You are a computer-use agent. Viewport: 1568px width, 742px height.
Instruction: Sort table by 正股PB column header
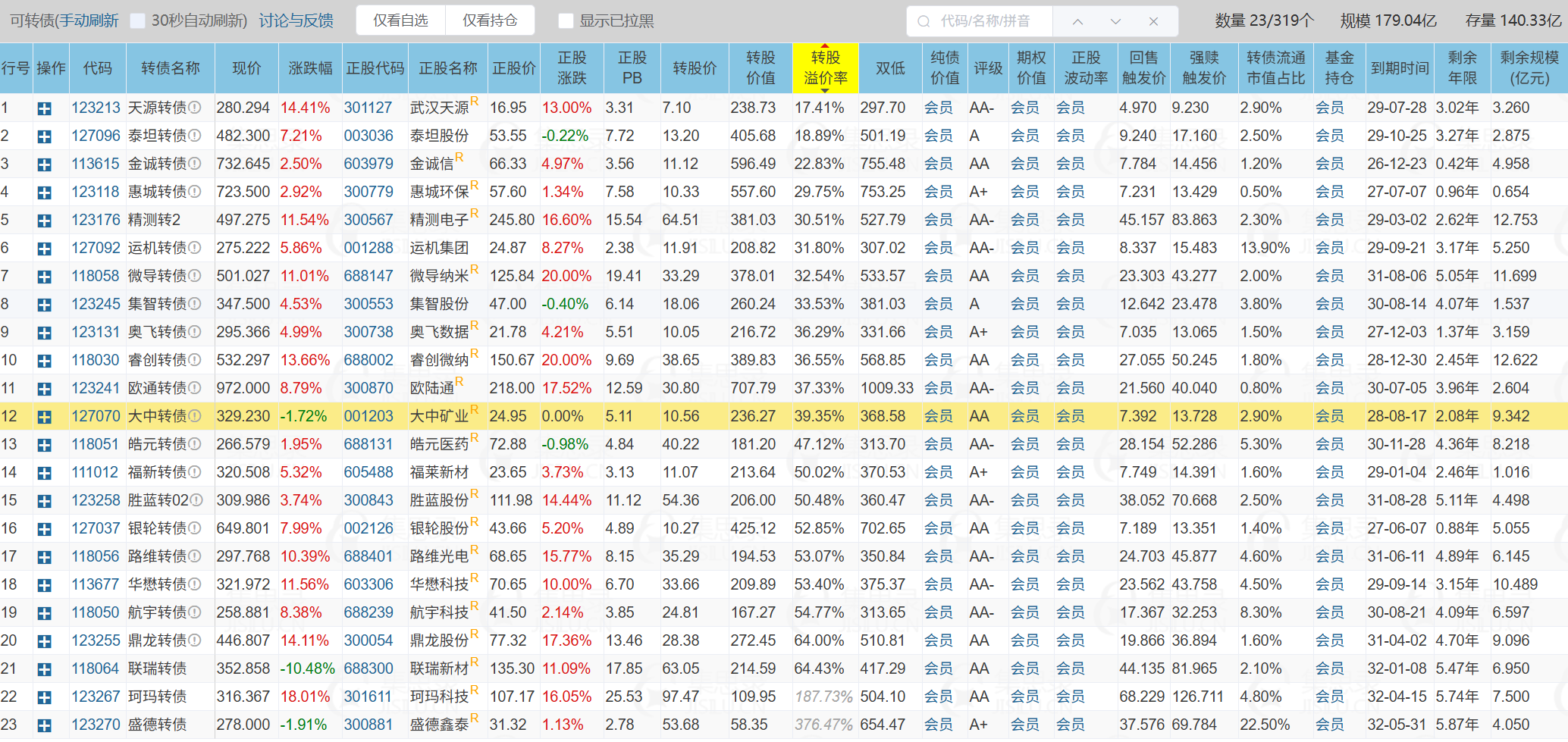point(632,68)
